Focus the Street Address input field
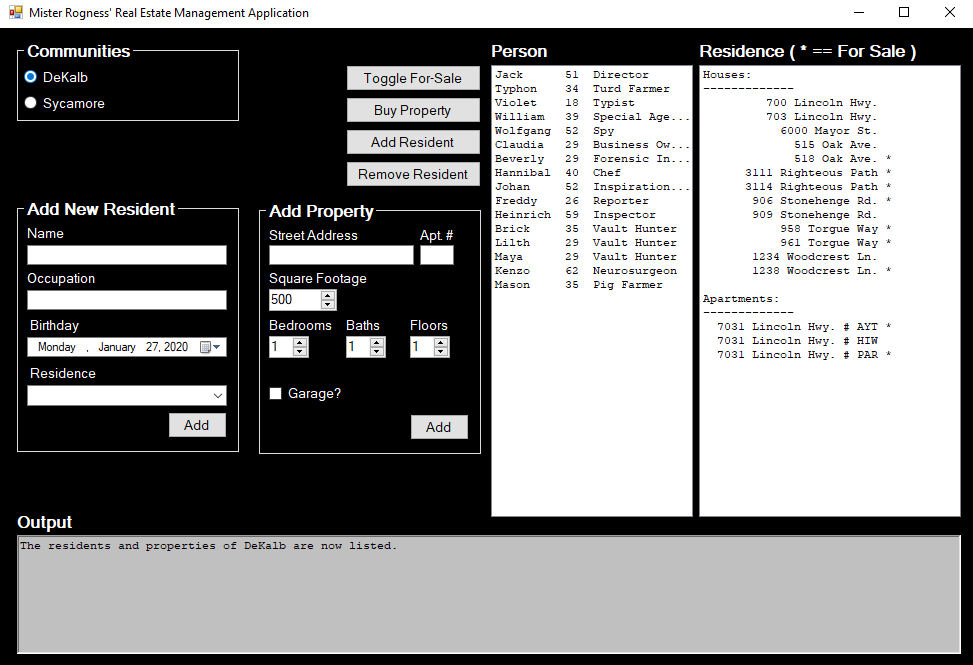 [341, 255]
